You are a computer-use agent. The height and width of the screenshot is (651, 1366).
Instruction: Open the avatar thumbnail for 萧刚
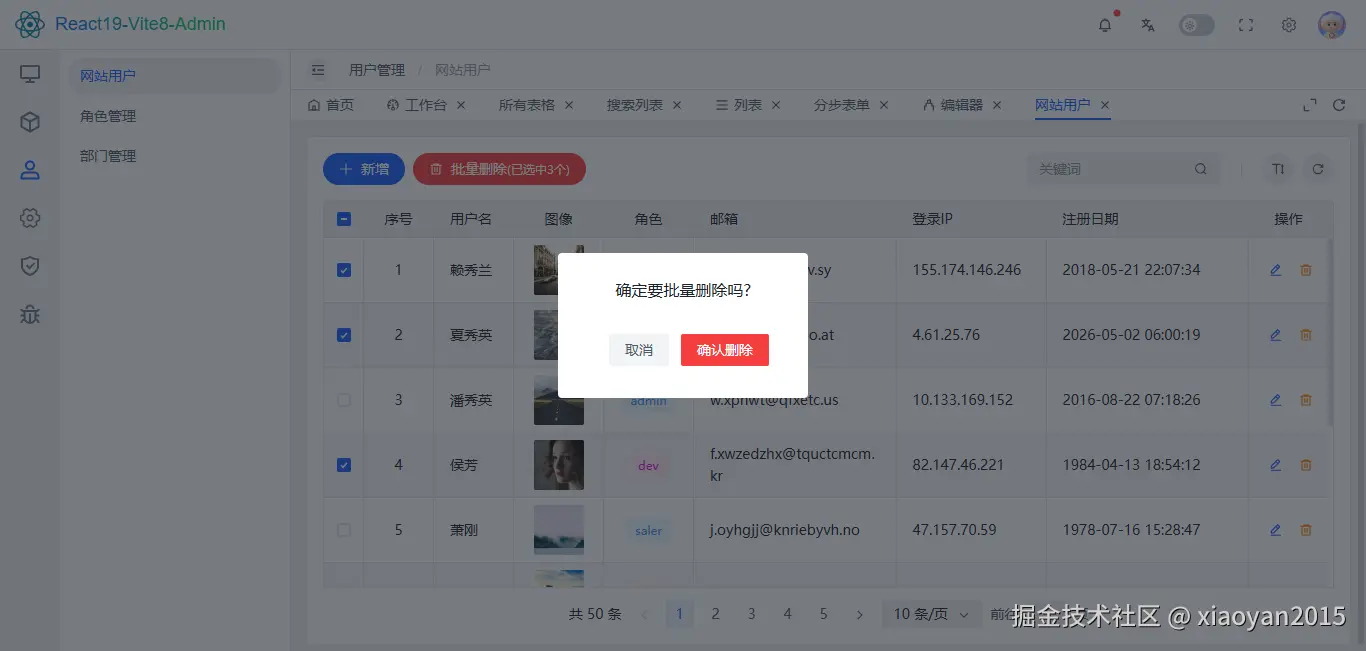click(559, 530)
